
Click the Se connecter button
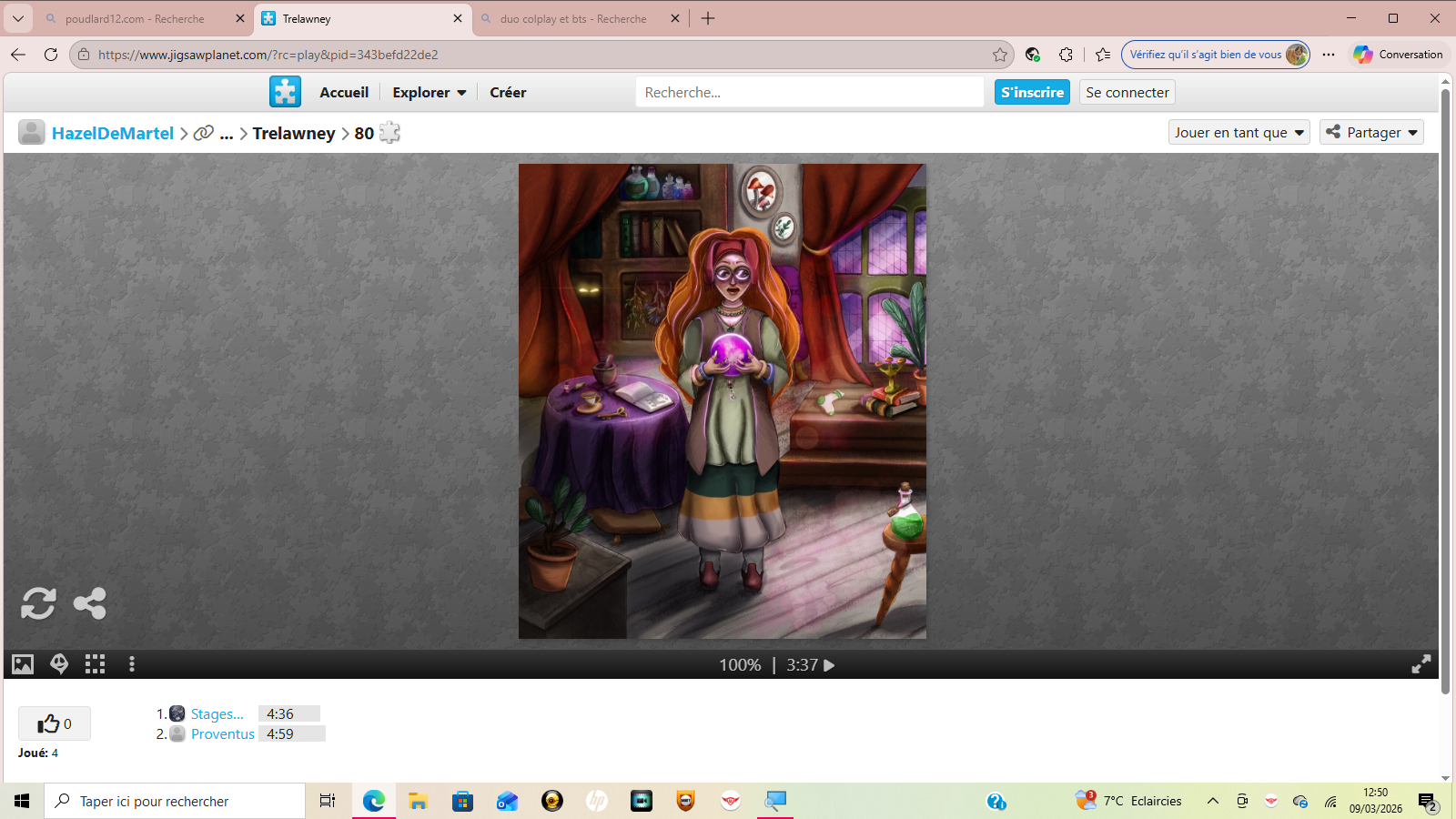pyautogui.click(x=1127, y=92)
